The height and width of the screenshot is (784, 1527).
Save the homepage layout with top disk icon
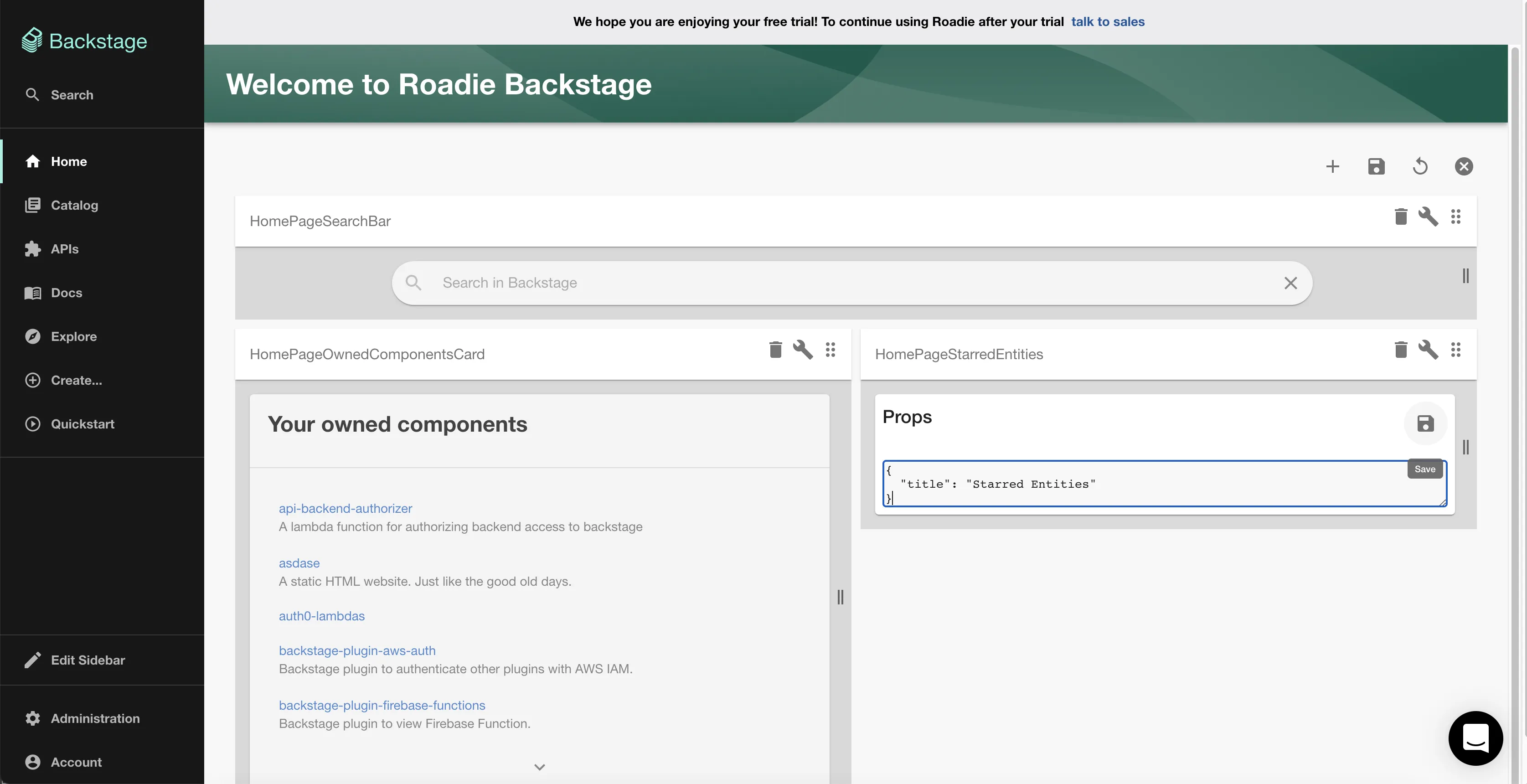click(1376, 166)
